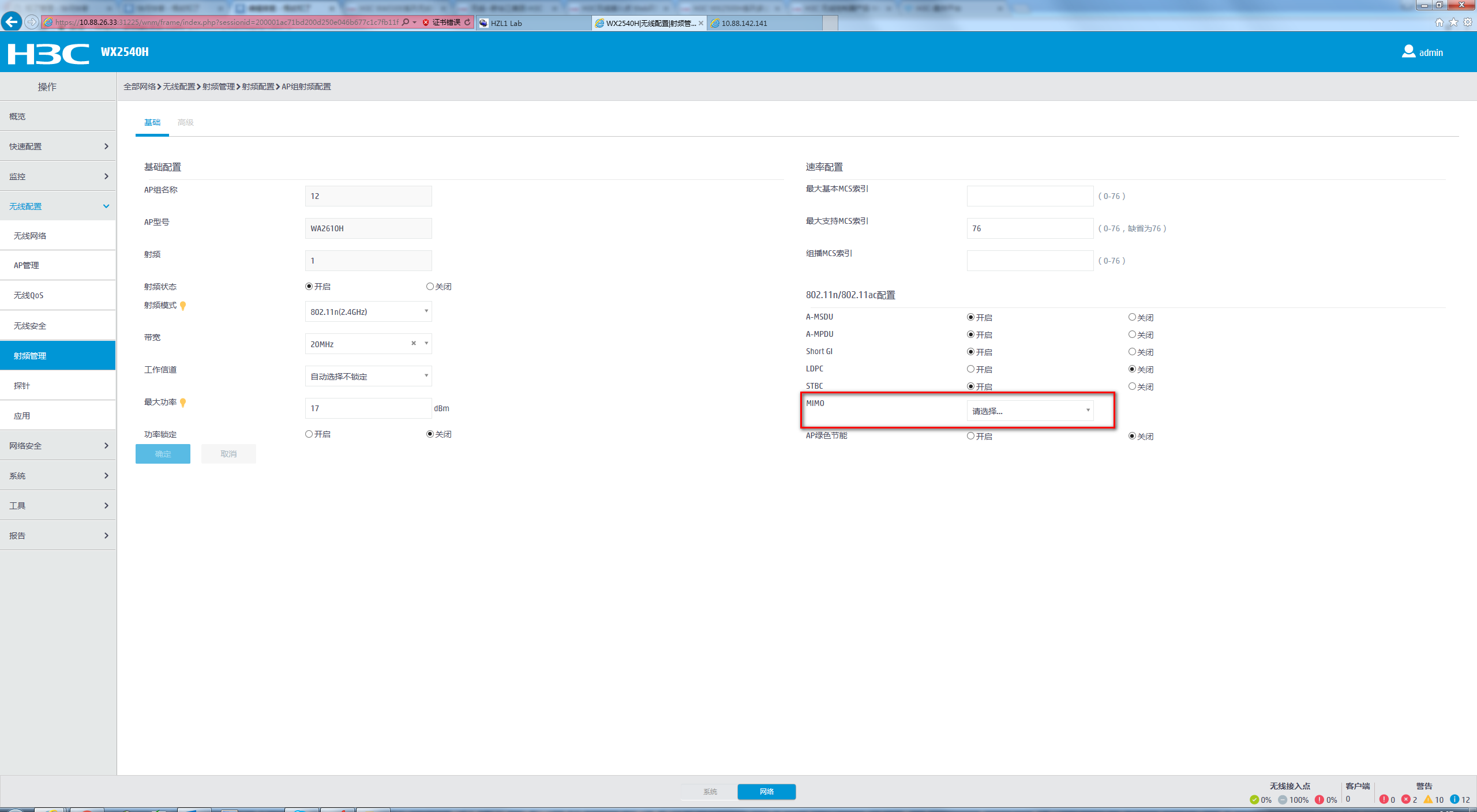The width and height of the screenshot is (1477, 812).
Task: Turn on AP绿色节能 with 开启
Action: click(x=970, y=436)
